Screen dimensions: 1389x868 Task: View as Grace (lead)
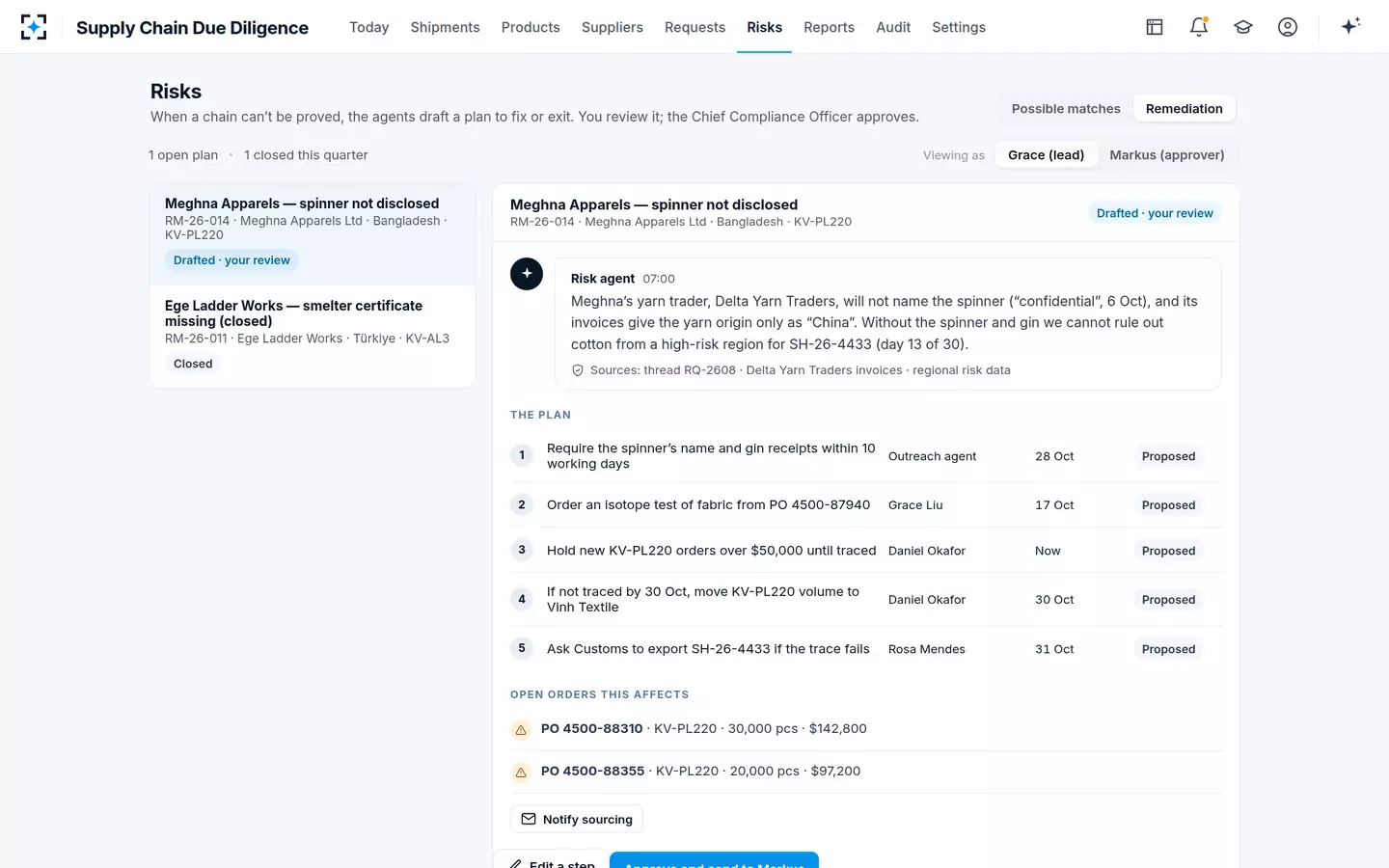coord(1046,155)
